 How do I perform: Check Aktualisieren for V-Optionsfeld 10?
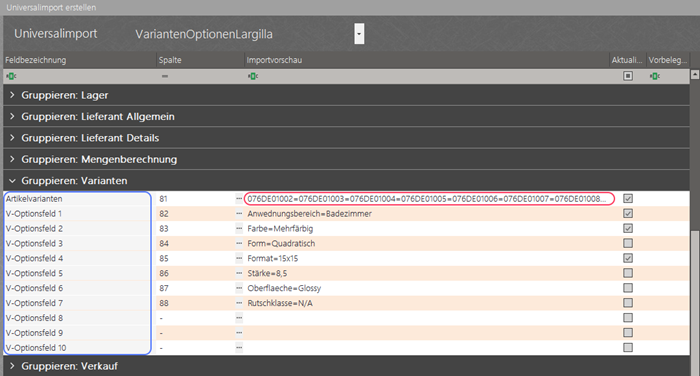coord(628,347)
